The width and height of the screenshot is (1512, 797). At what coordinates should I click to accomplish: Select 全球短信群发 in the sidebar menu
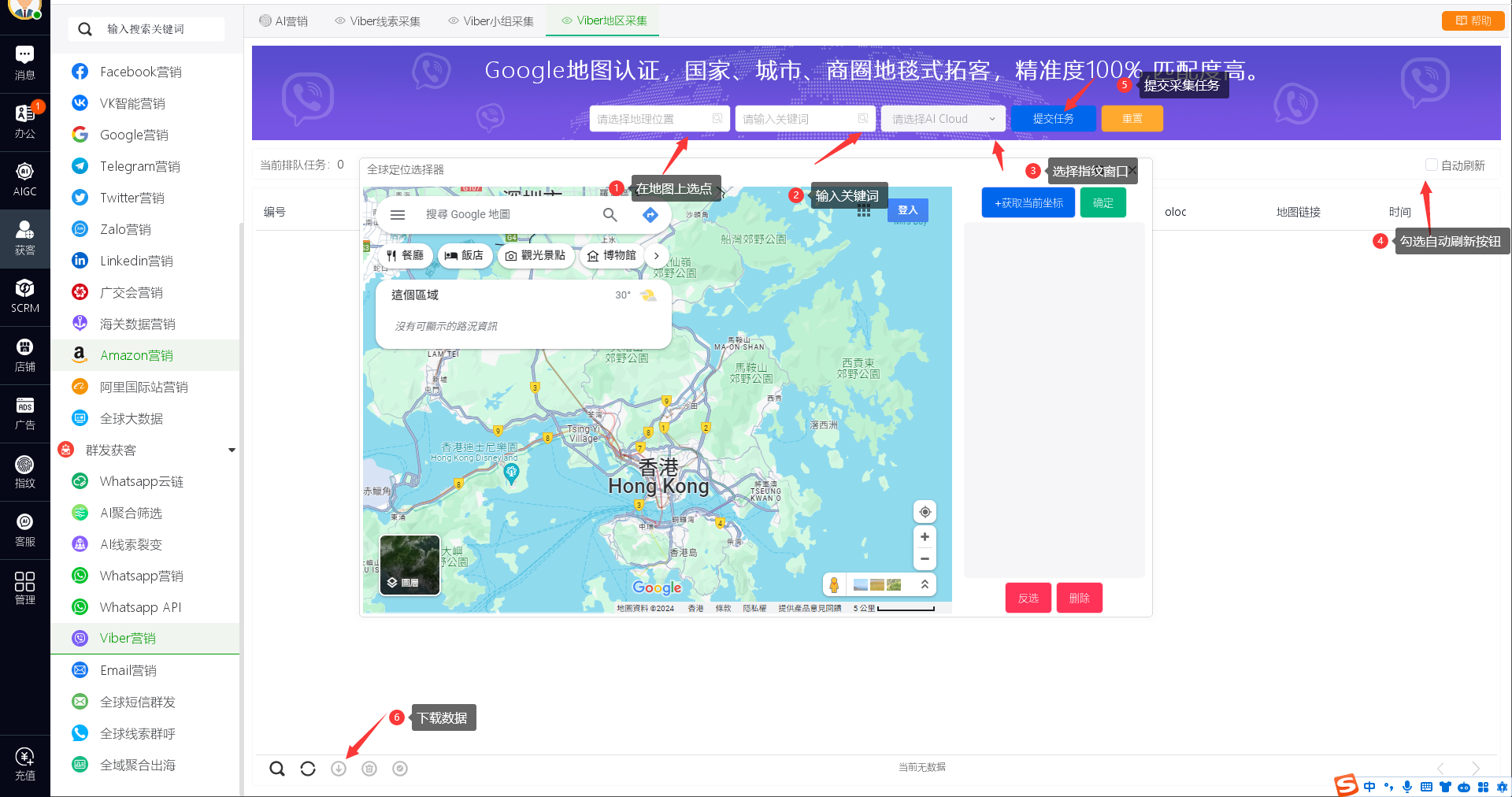click(x=145, y=702)
